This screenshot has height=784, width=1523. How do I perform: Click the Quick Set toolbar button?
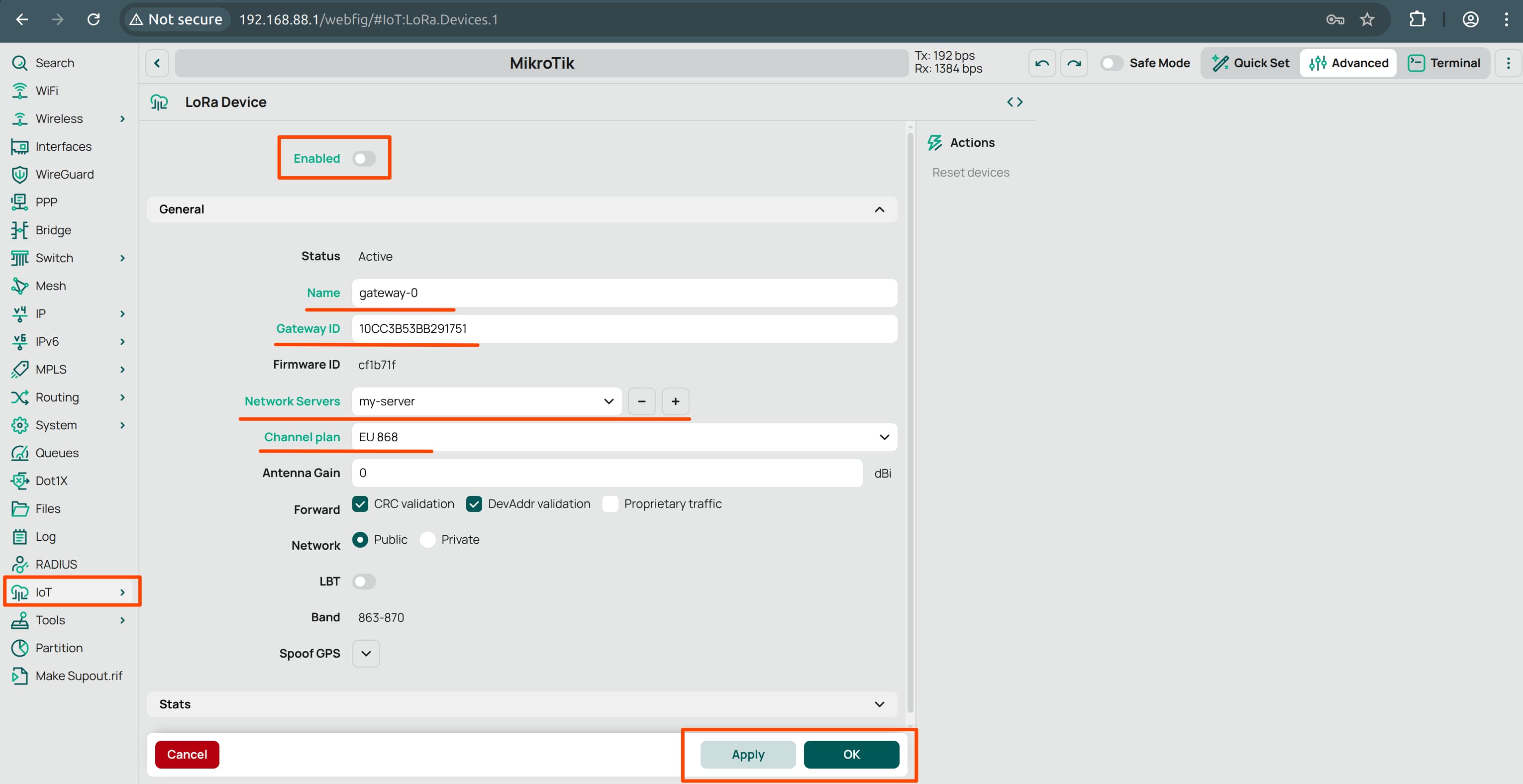tap(1251, 63)
